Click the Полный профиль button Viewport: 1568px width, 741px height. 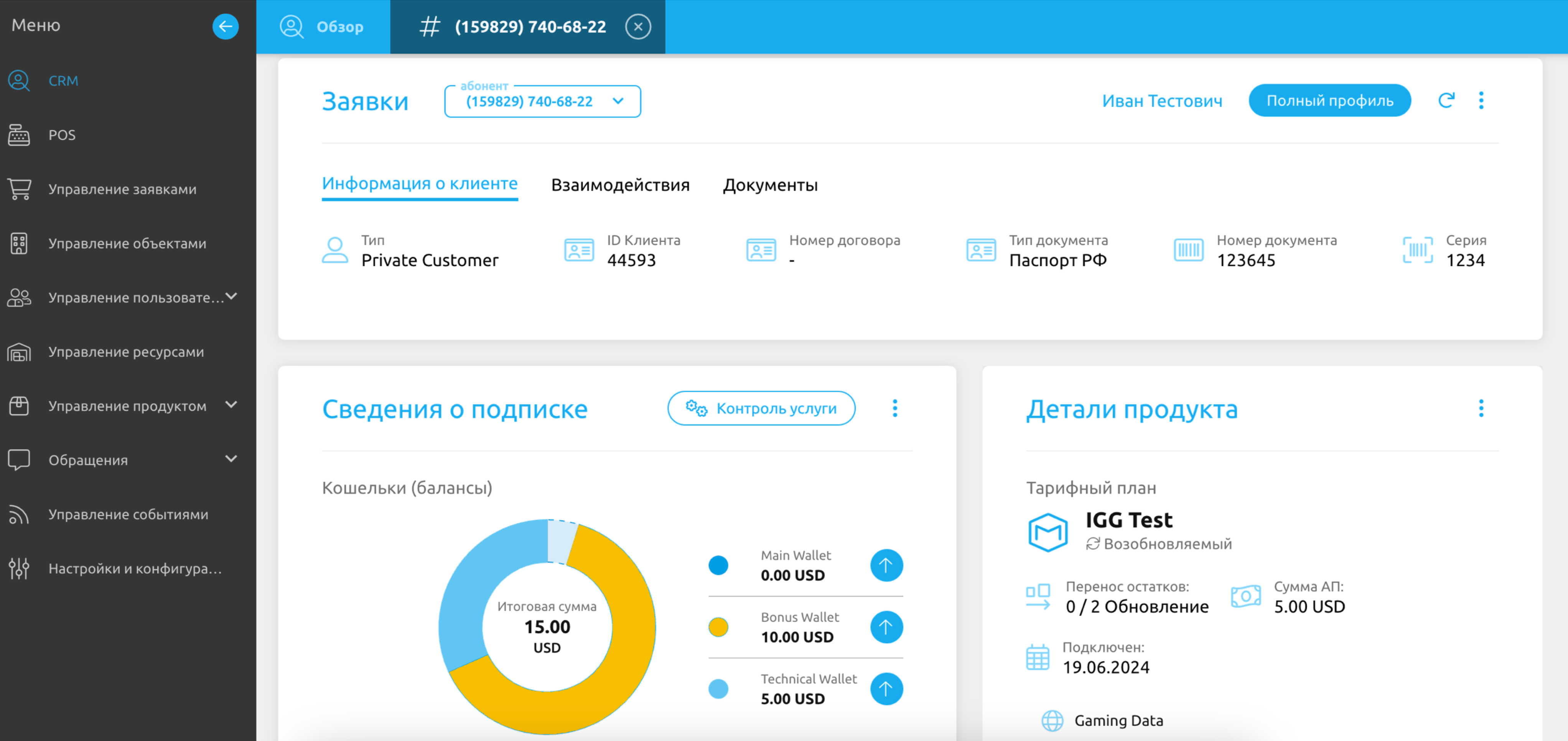(1329, 100)
